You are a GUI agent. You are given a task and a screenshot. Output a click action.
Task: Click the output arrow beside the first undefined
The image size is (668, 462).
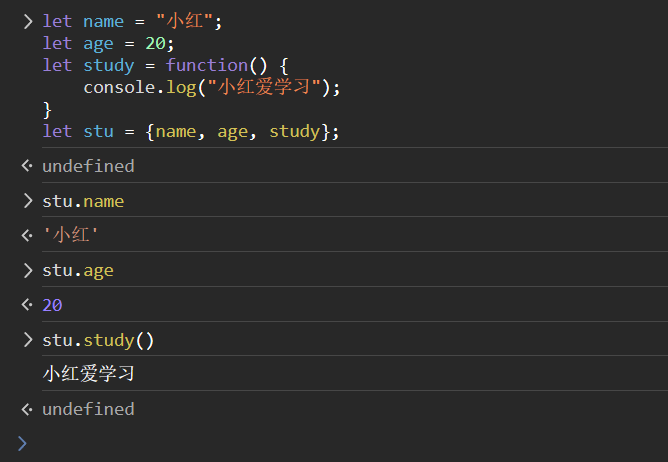[x=27, y=166]
